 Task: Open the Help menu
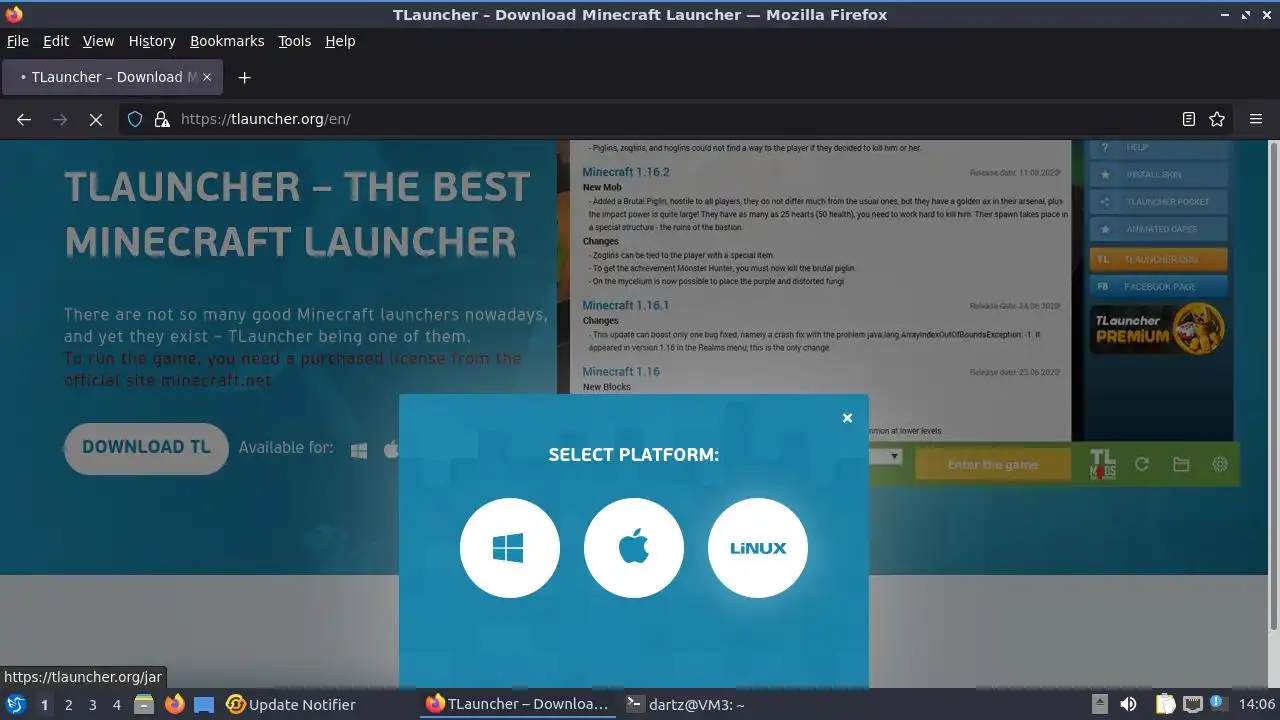pyautogui.click(x=340, y=41)
